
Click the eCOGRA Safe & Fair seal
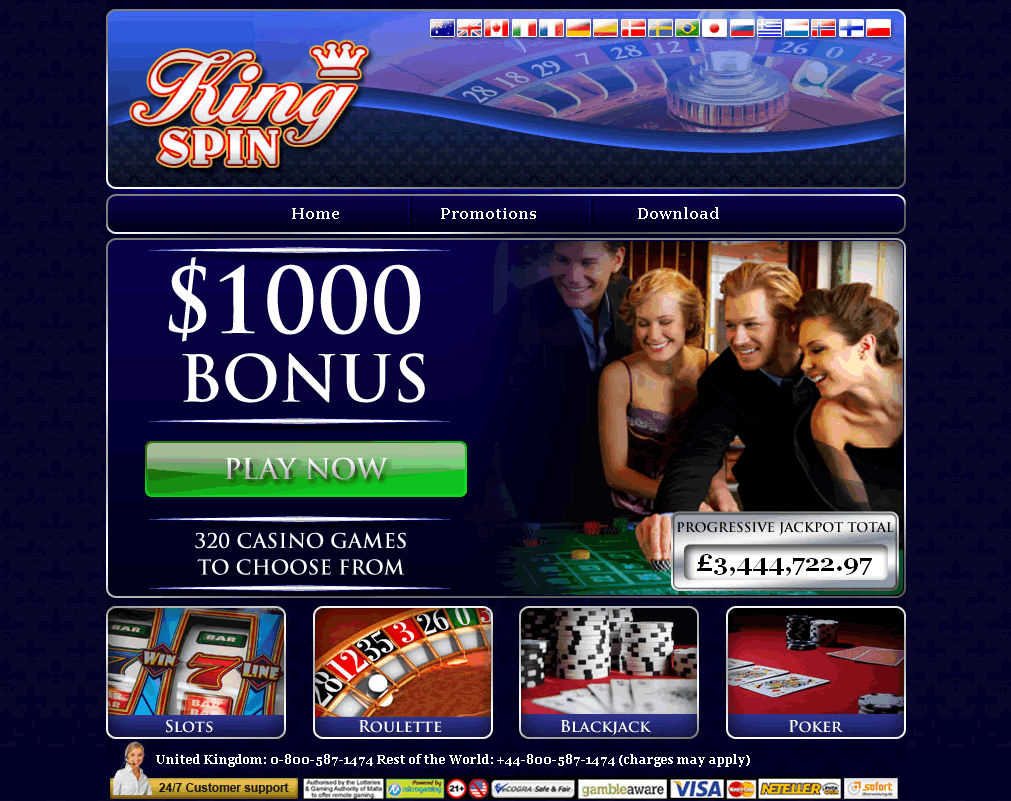point(533,789)
